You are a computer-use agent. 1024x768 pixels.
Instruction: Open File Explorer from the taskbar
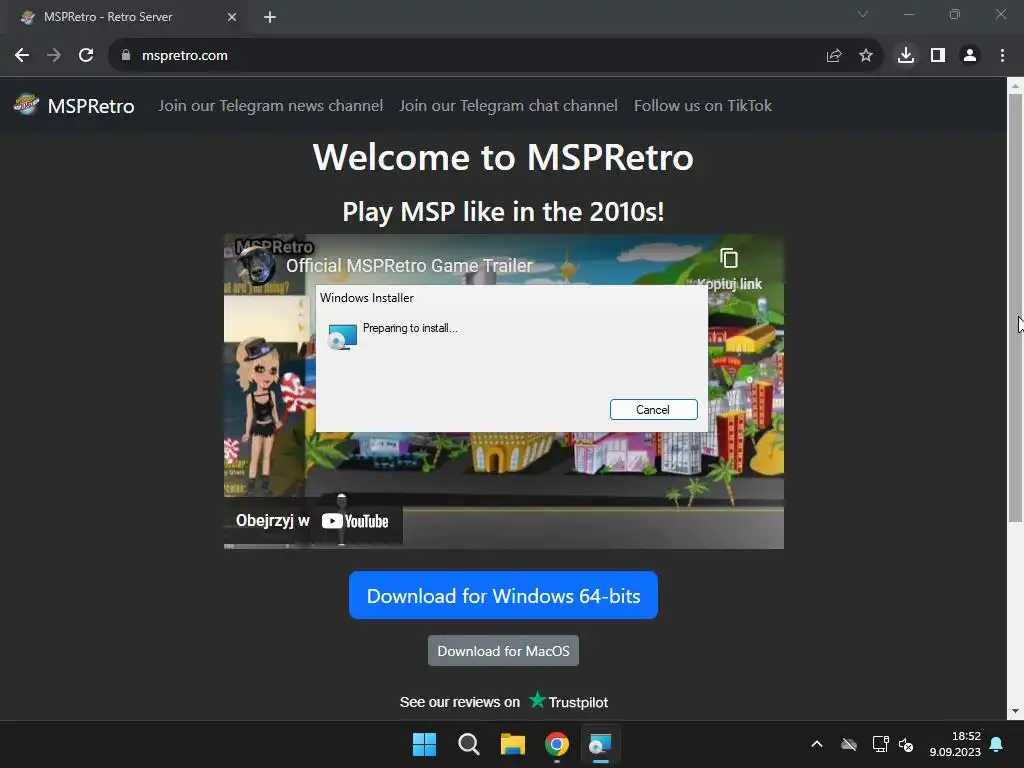513,744
